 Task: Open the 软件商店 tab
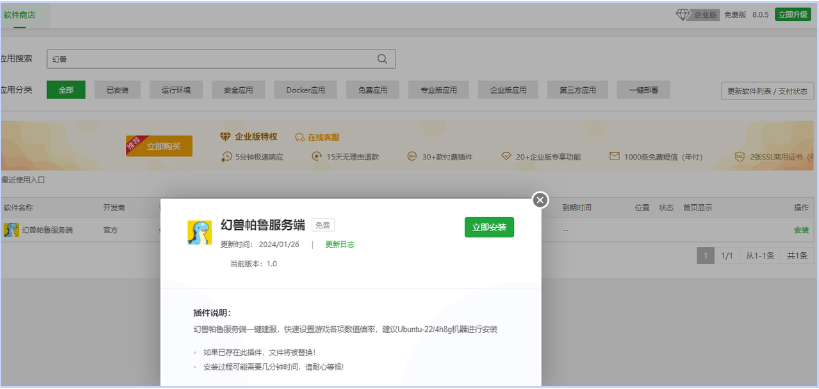coord(19,15)
